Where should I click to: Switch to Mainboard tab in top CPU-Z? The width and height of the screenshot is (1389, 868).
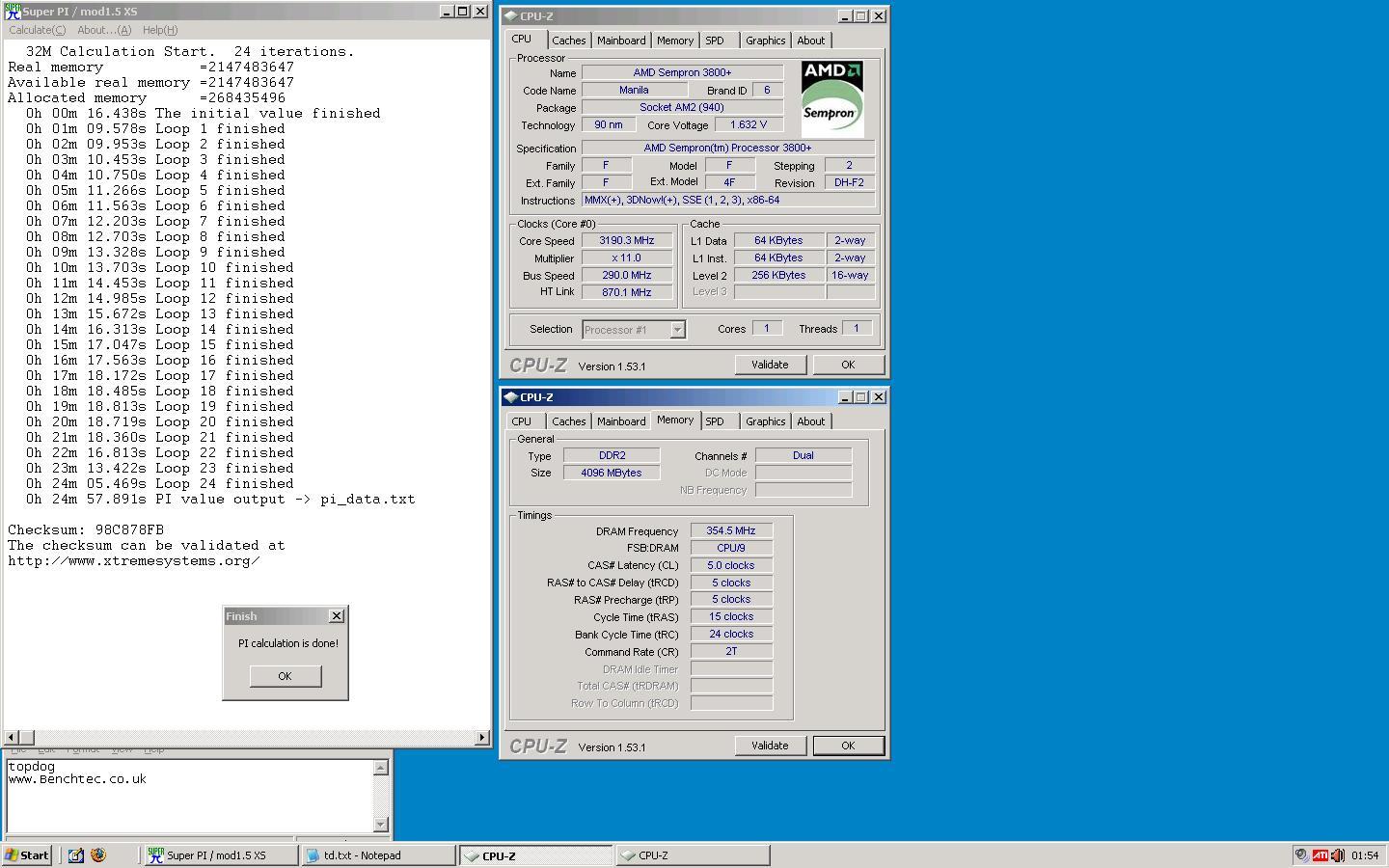point(621,41)
